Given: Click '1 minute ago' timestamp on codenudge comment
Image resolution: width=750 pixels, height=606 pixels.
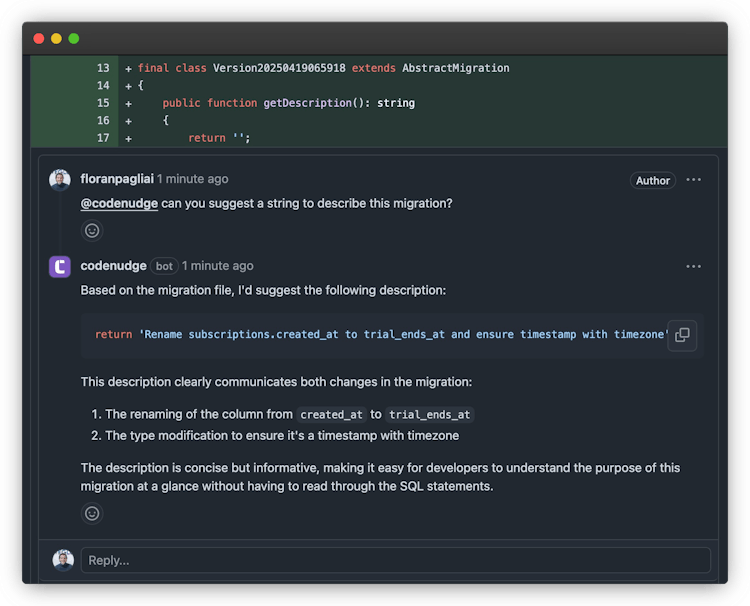Looking at the screenshot, I should point(218,266).
